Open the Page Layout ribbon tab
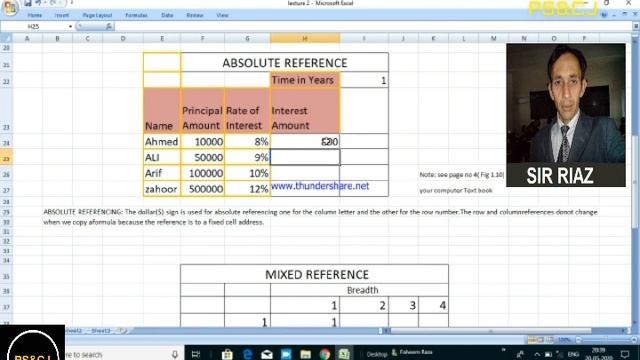This screenshot has height=360, width=640. (97, 15)
